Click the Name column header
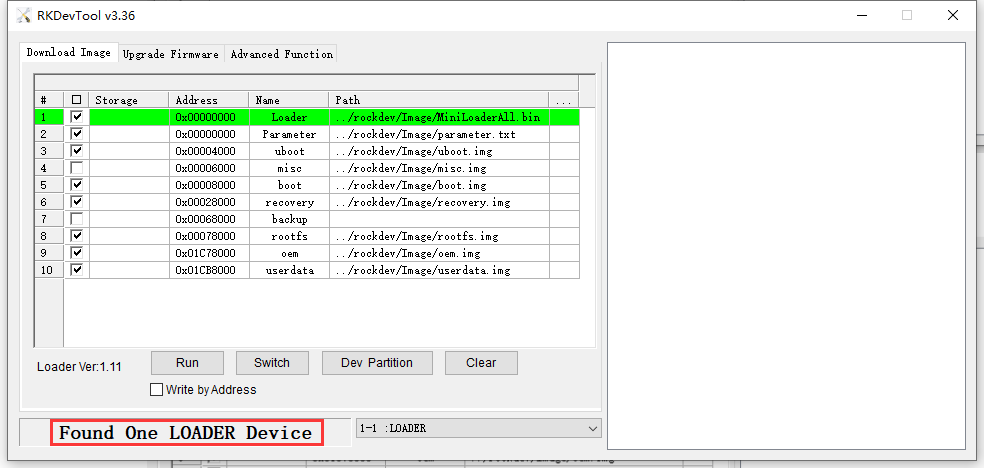Viewport: 984px width, 468px height. (289, 100)
